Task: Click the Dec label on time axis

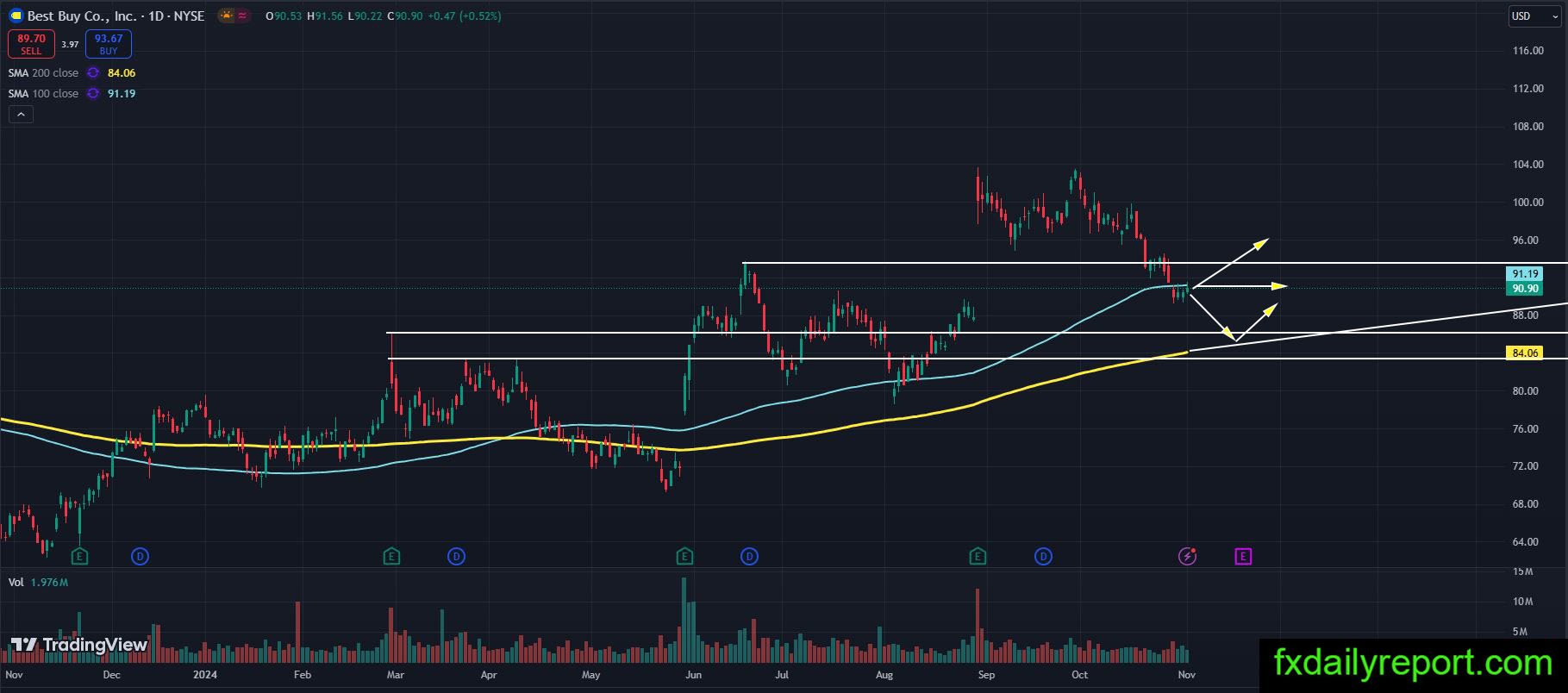Action: pyautogui.click(x=111, y=675)
